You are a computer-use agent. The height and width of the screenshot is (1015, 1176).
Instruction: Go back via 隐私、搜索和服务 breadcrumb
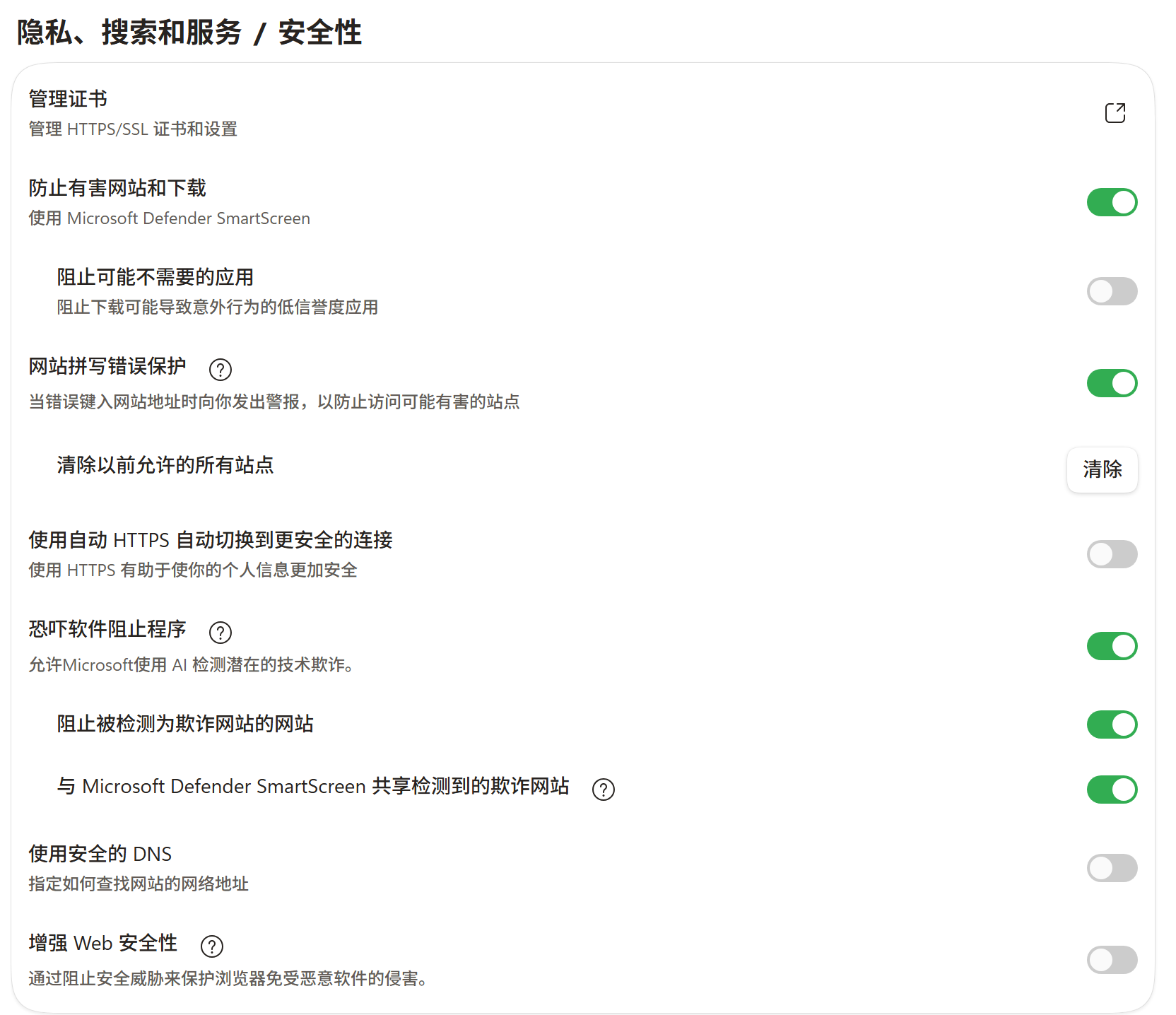click(129, 33)
